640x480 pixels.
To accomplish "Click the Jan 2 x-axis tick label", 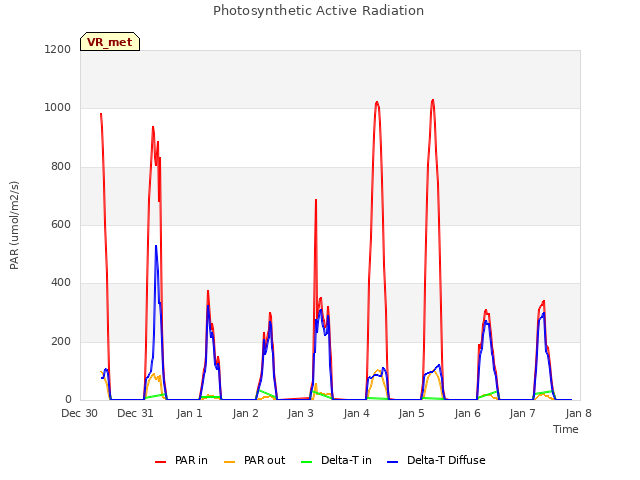I will (x=246, y=413).
